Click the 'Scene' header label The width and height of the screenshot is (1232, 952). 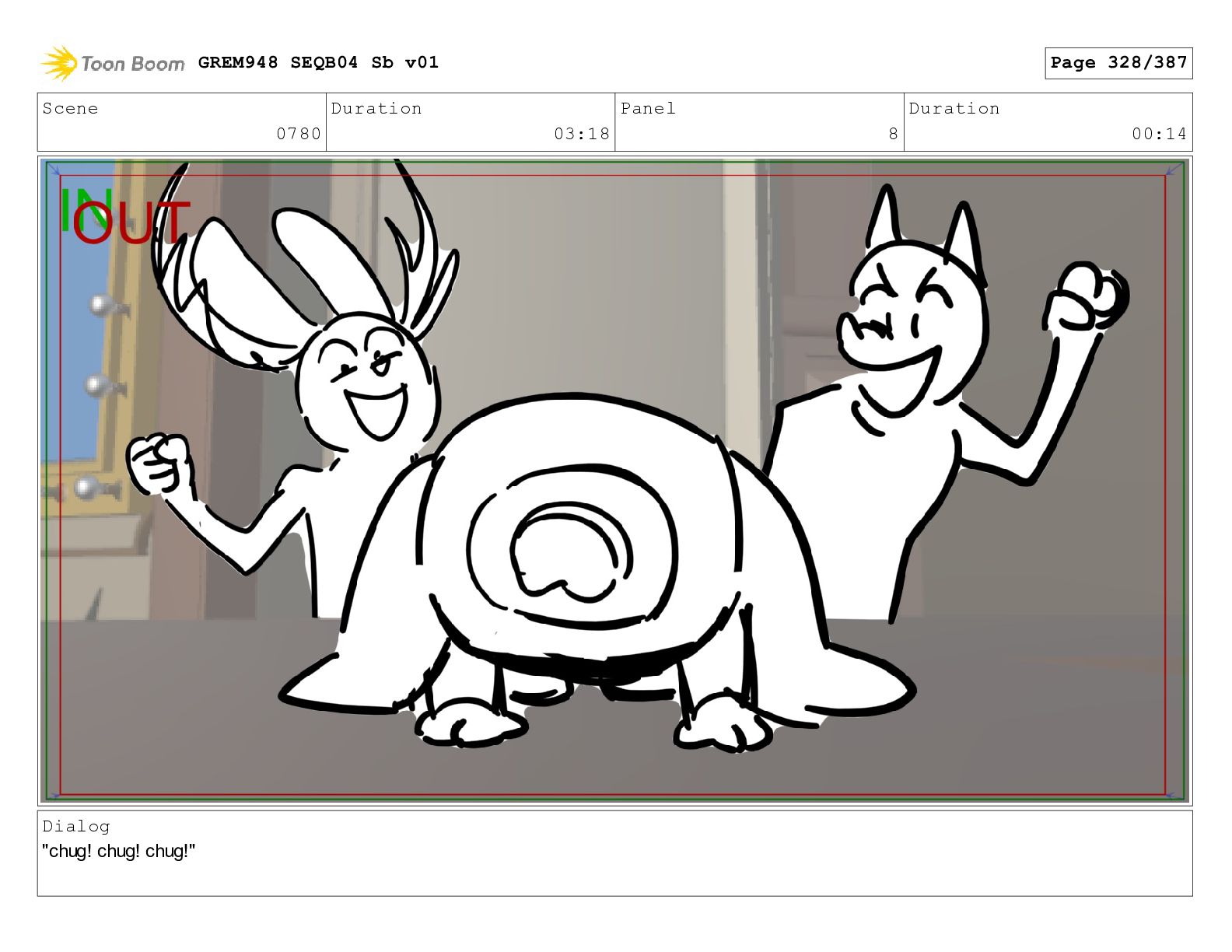(71, 108)
